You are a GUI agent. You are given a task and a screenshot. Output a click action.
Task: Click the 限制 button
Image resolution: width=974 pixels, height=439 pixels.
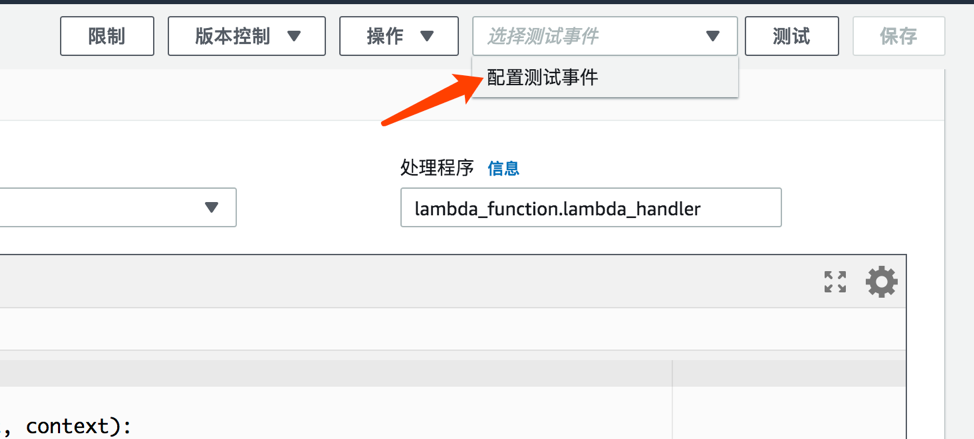107,36
